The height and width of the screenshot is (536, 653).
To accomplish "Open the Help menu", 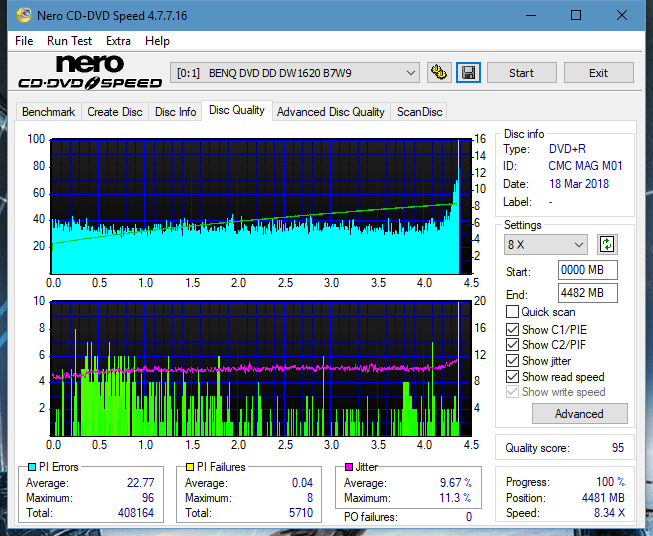I will click(157, 41).
